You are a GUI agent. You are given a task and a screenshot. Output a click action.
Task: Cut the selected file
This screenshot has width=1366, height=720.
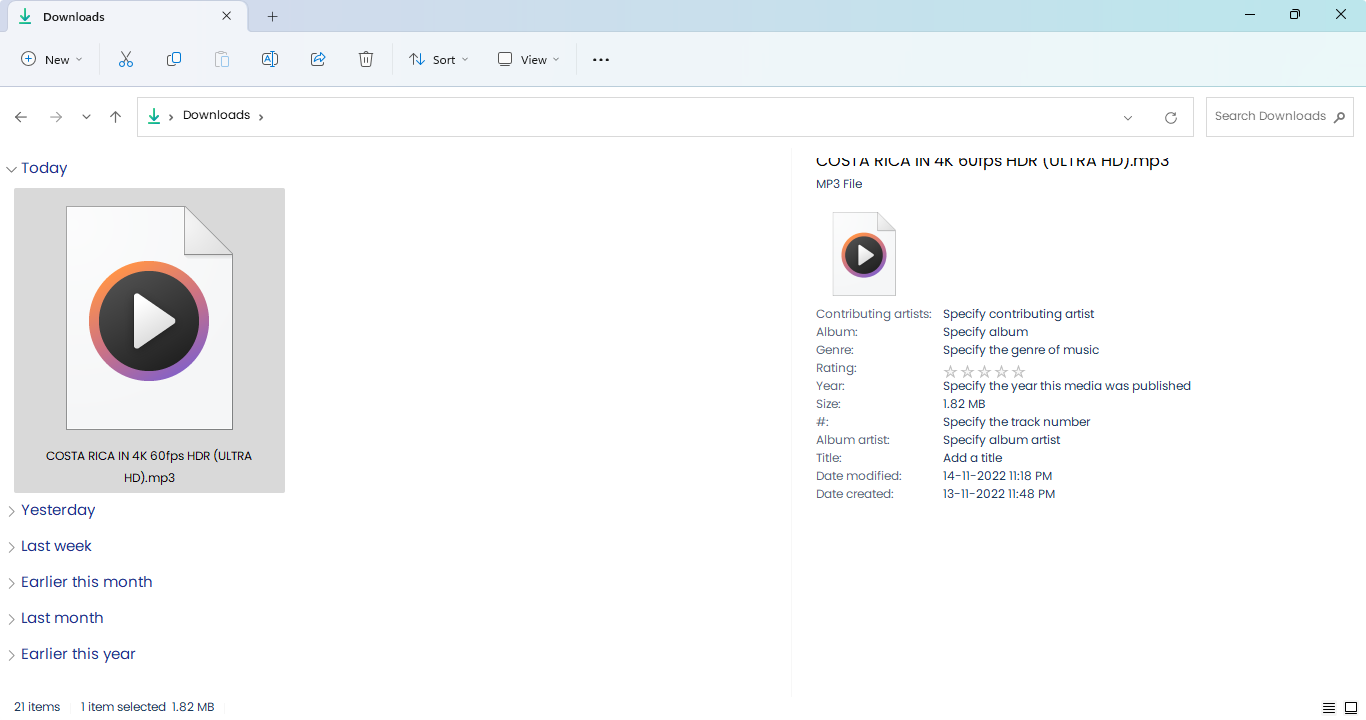[126, 59]
